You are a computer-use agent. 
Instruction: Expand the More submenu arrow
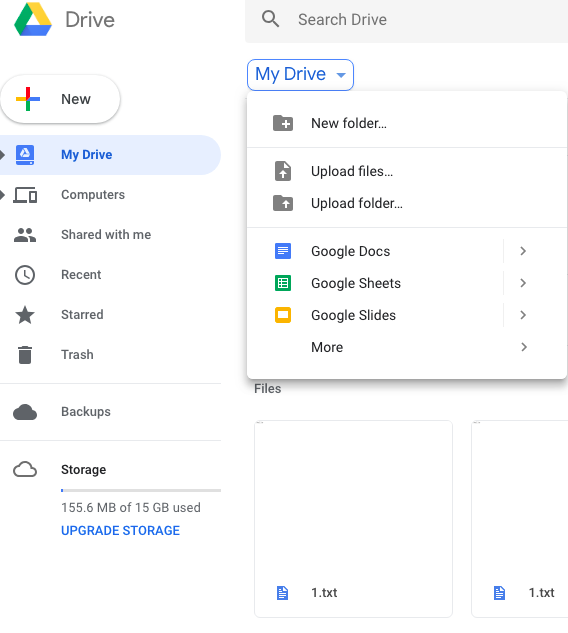click(x=524, y=347)
